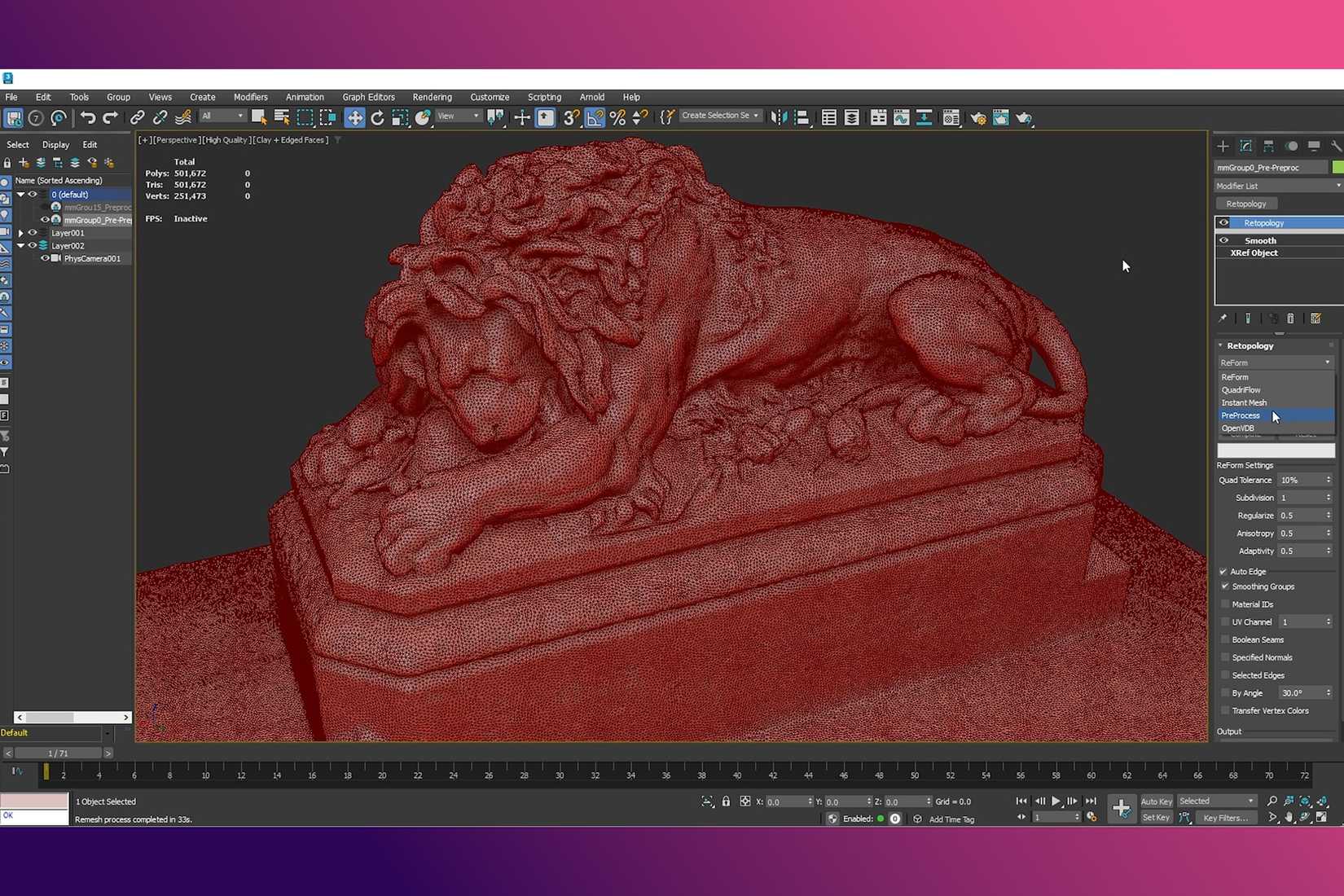
Task: Click the time slider showing 1 / 71
Action: (58, 753)
